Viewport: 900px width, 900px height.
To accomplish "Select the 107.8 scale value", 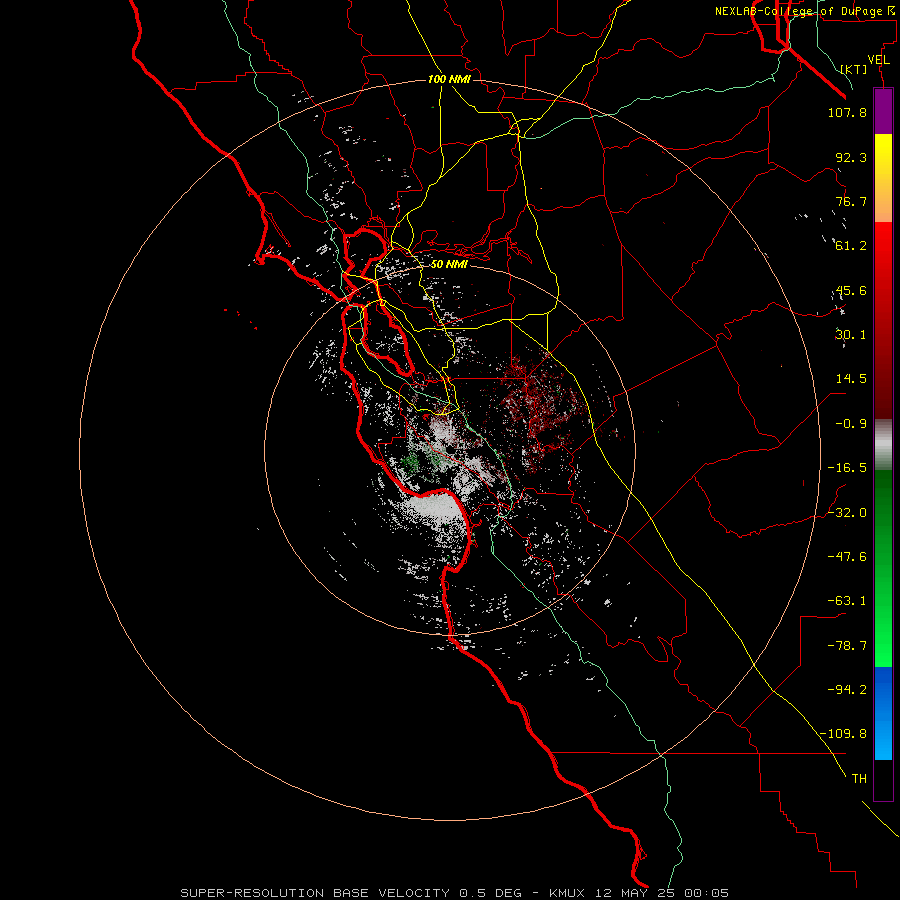I will click(847, 112).
